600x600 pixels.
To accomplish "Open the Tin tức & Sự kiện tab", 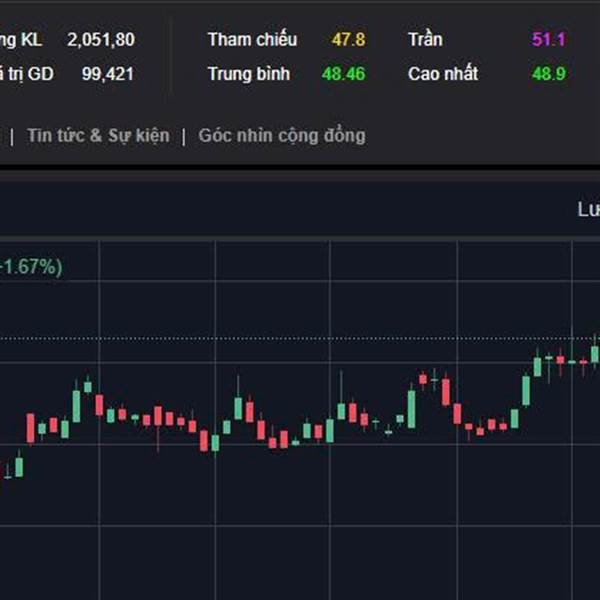I will 98,136.
